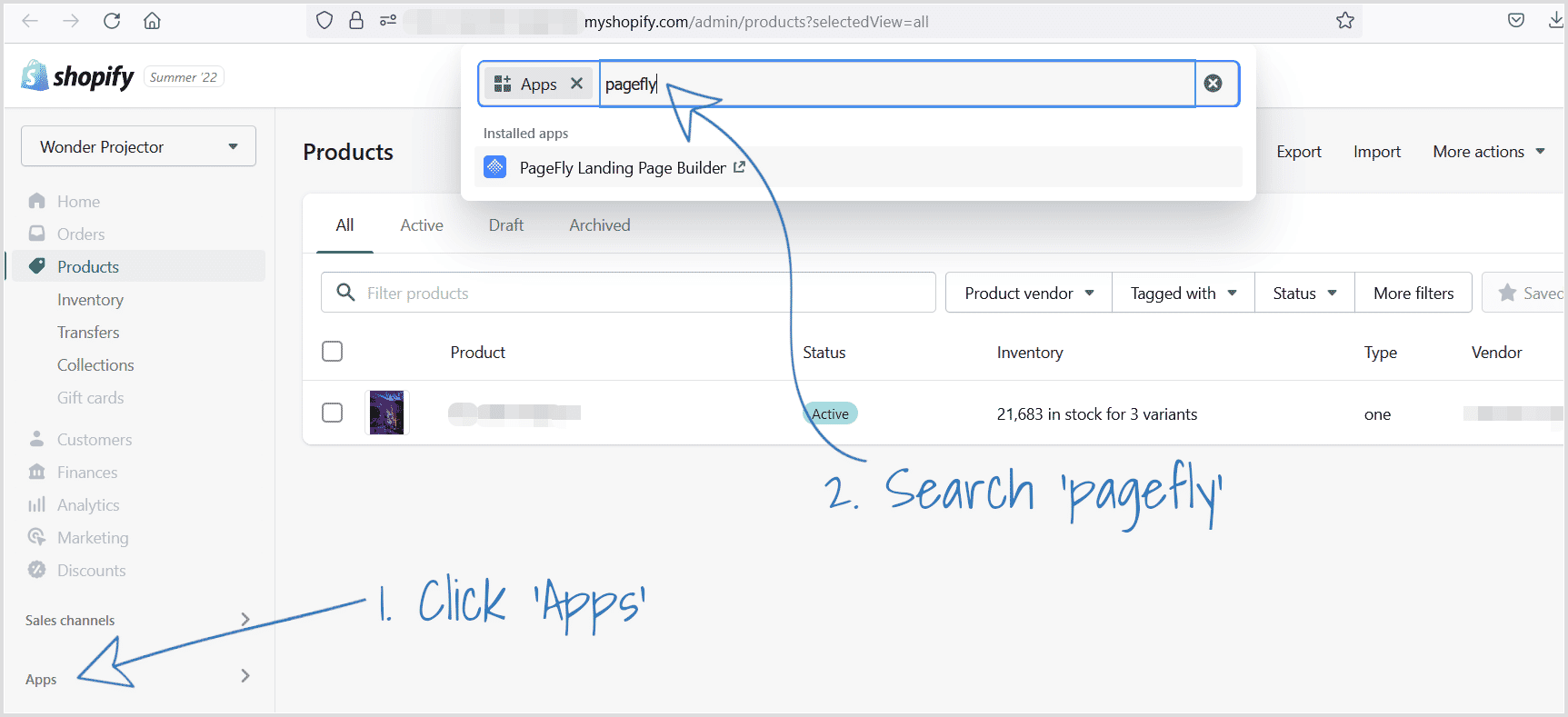This screenshot has height=717, width=1568.
Task: Switch to the Active products tab
Action: [422, 225]
